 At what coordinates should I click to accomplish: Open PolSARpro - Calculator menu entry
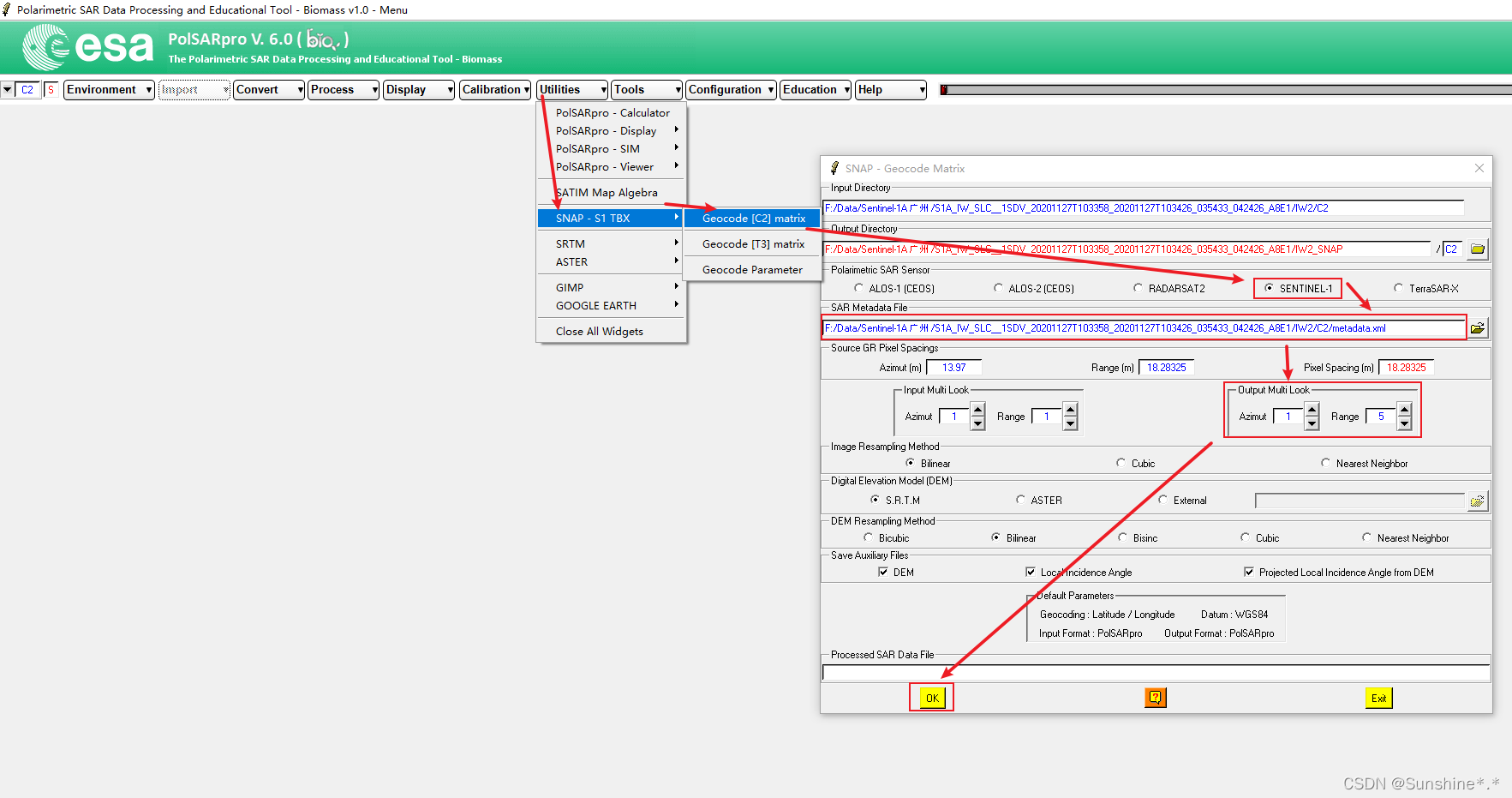[612, 113]
